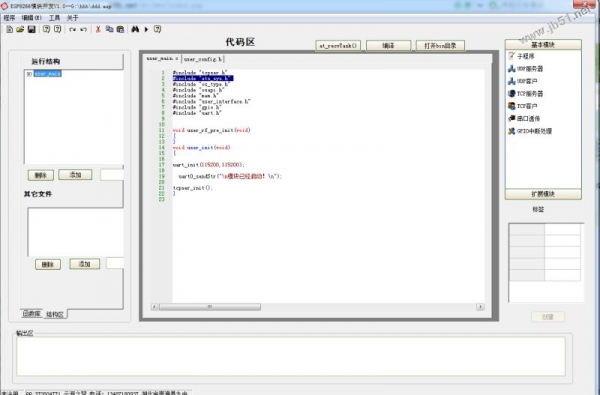Click the #include "user_interface.h" line

pos(211,101)
